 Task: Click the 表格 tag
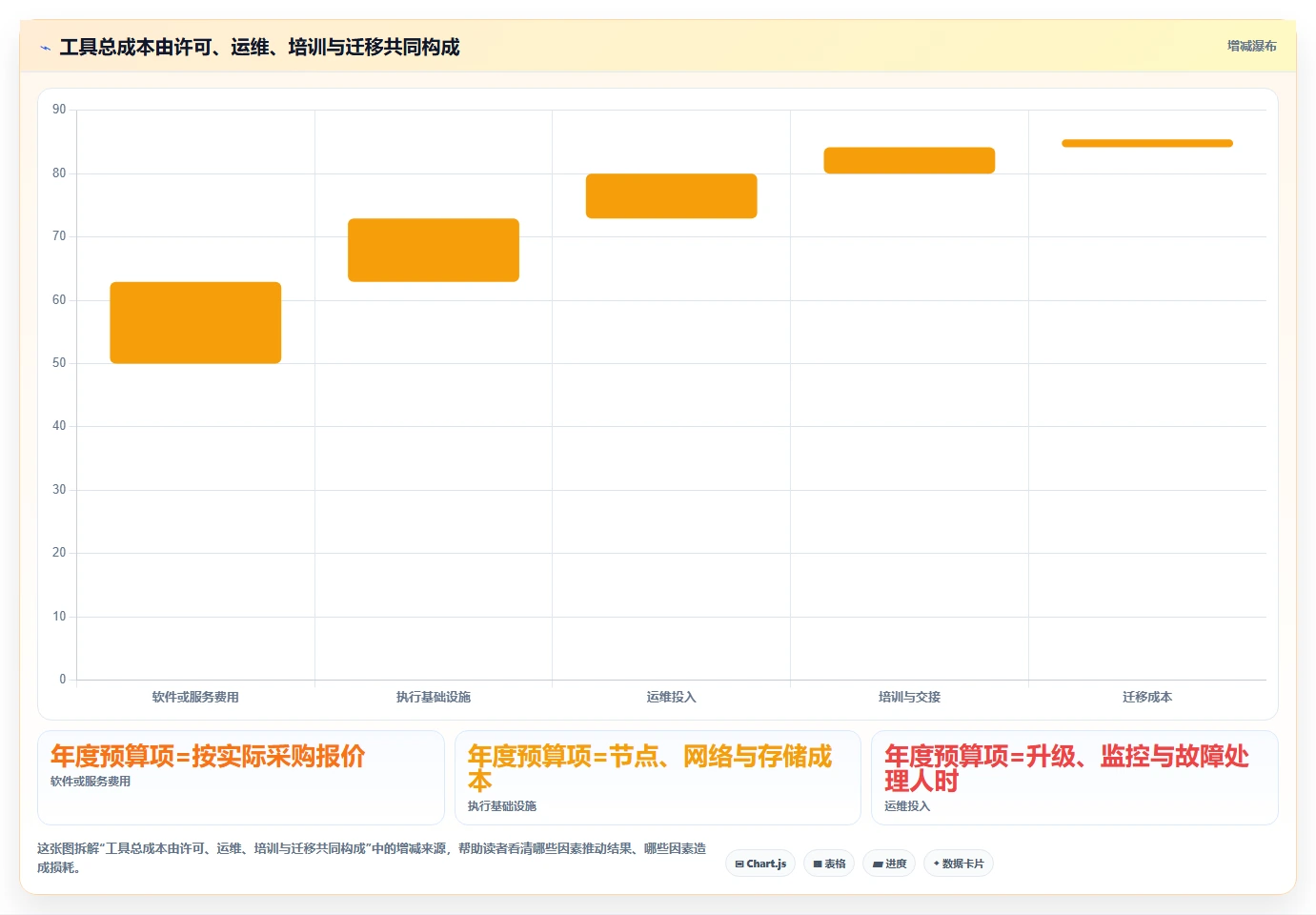[829, 864]
